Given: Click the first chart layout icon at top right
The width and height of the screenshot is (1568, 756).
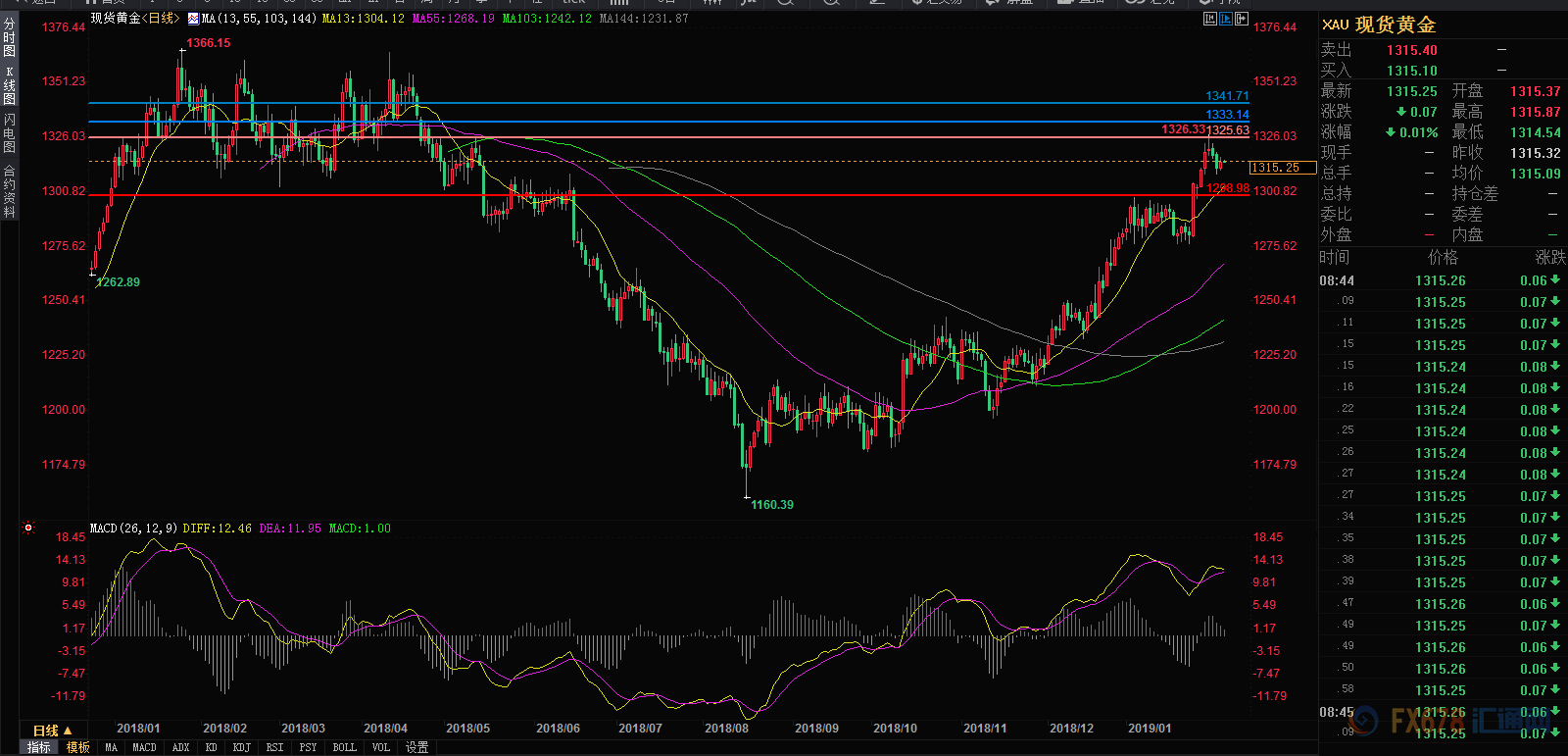Looking at the screenshot, I should coord(1210,19).
